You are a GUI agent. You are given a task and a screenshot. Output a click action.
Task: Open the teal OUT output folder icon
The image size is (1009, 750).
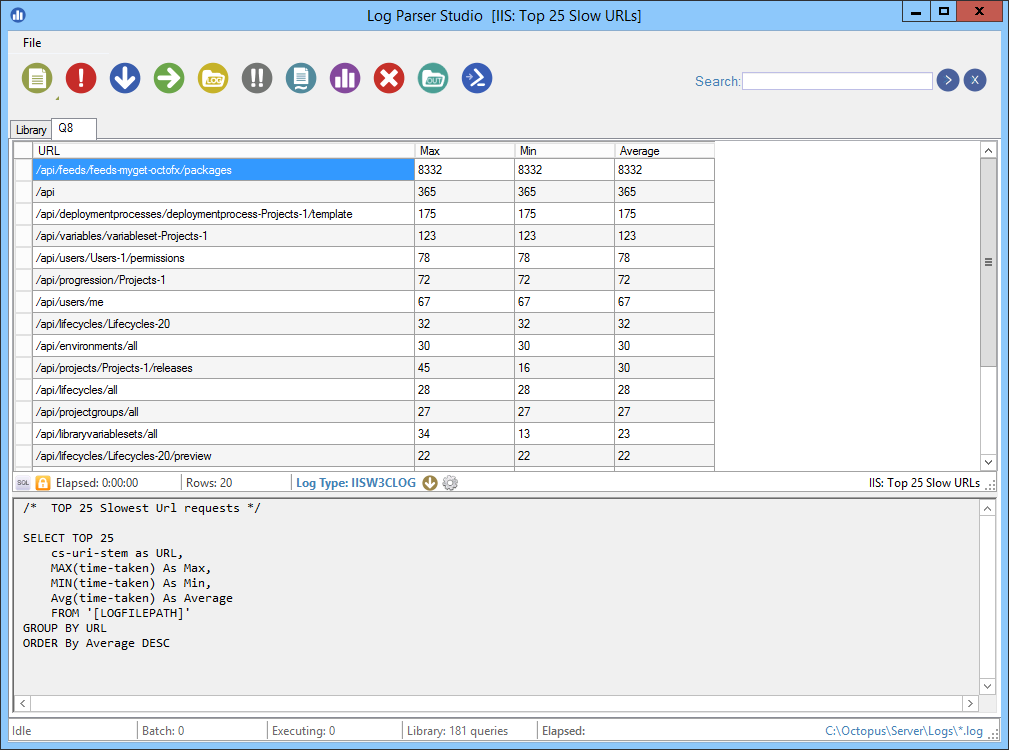433,78
